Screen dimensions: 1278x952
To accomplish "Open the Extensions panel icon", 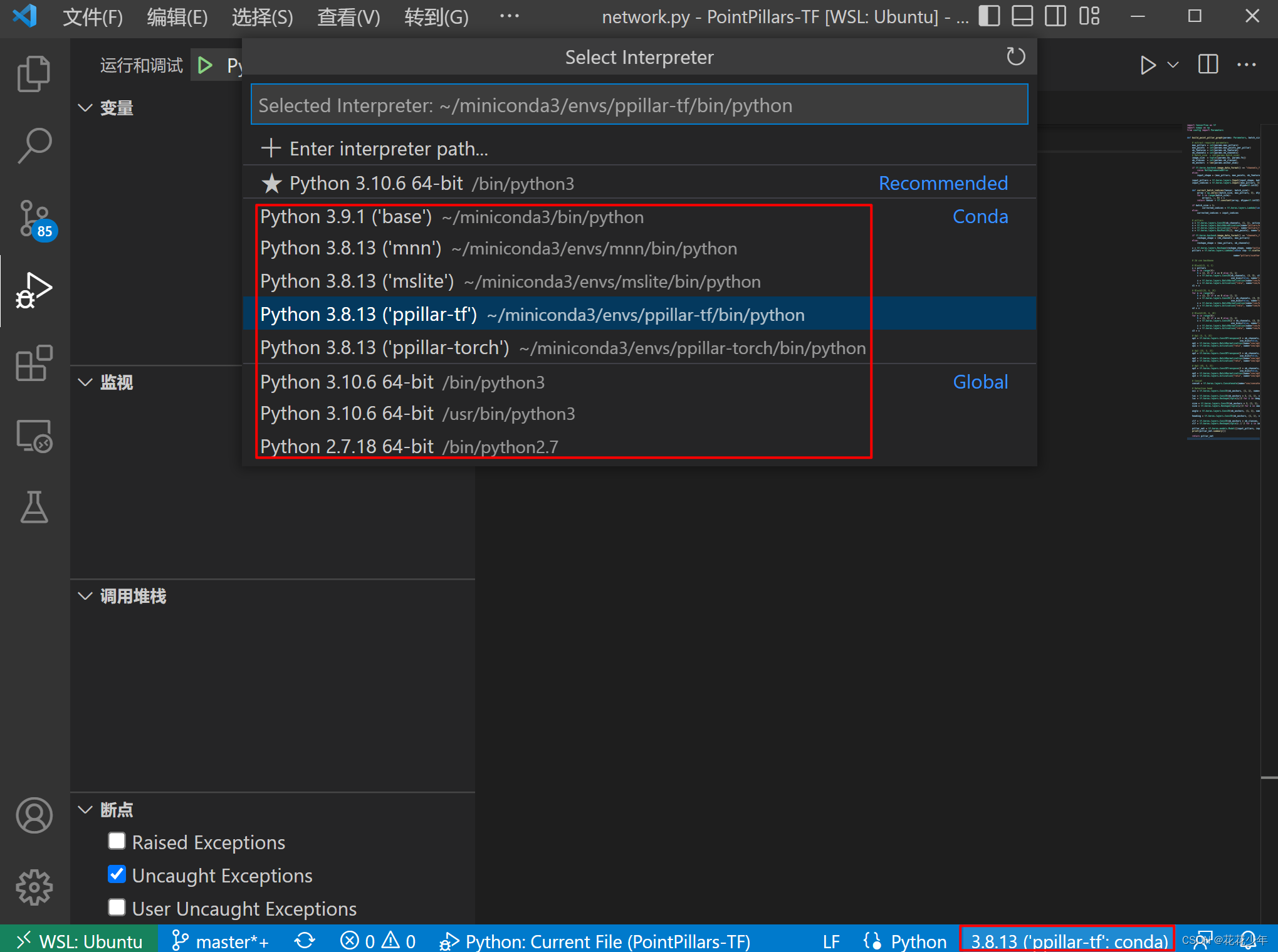I will pos(34,364).
